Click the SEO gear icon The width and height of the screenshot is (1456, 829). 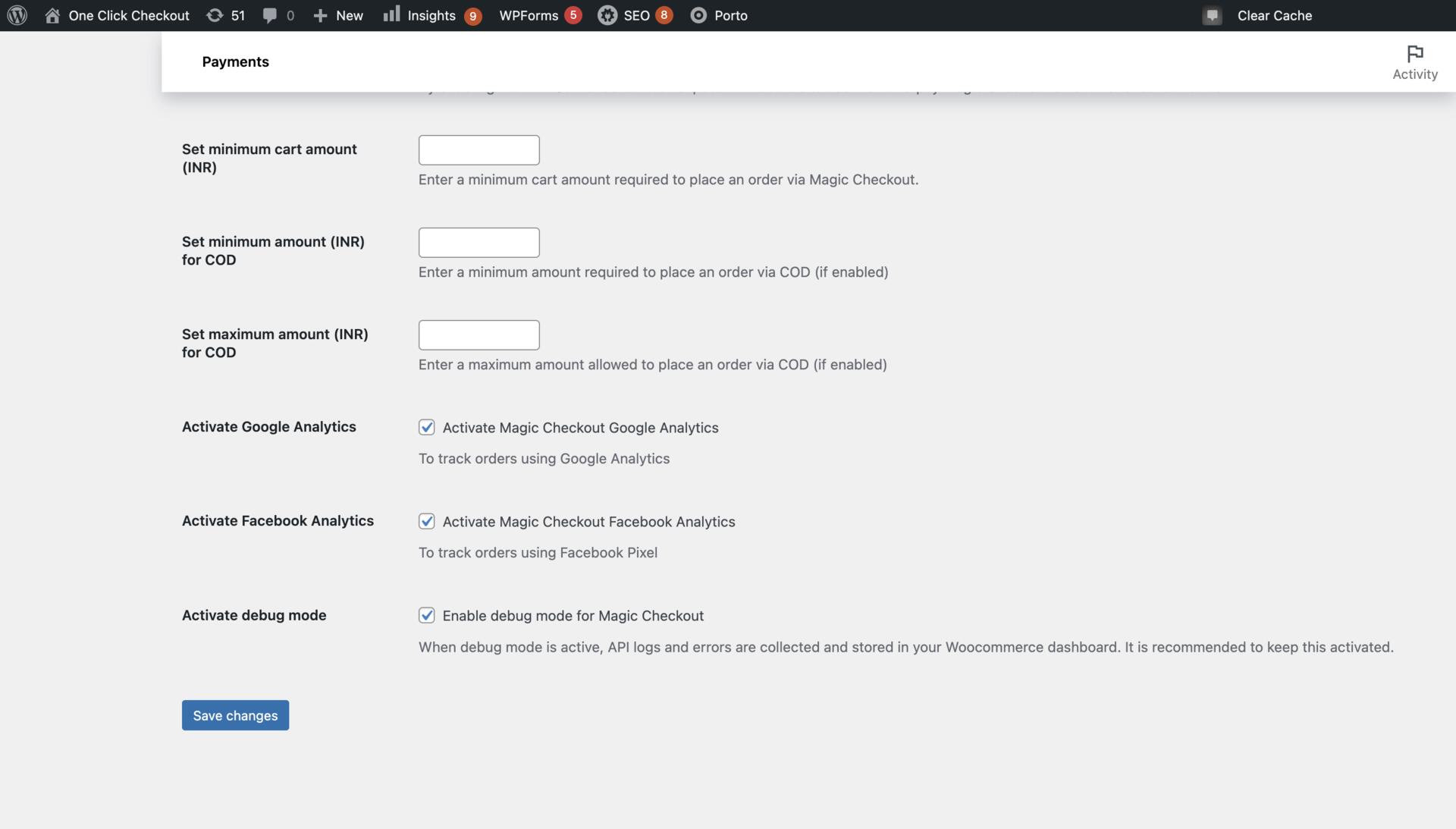click(x=607, y=15)
